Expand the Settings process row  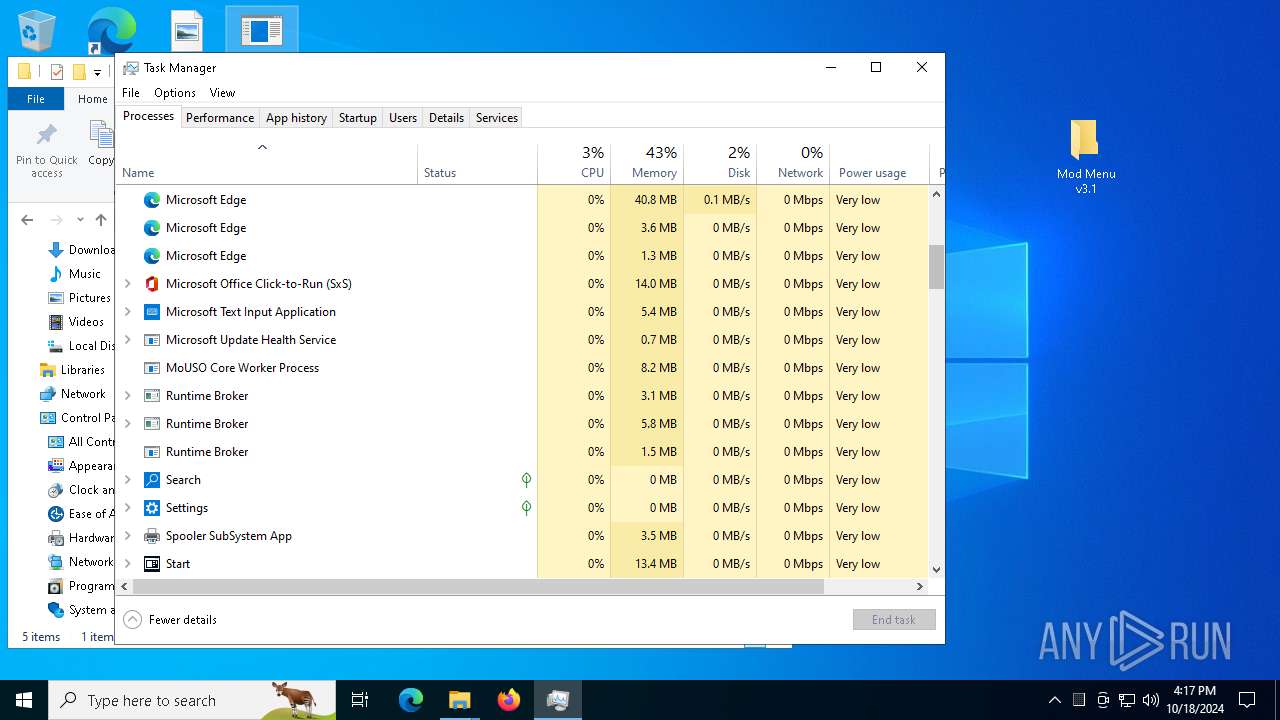tap(127, 508)
